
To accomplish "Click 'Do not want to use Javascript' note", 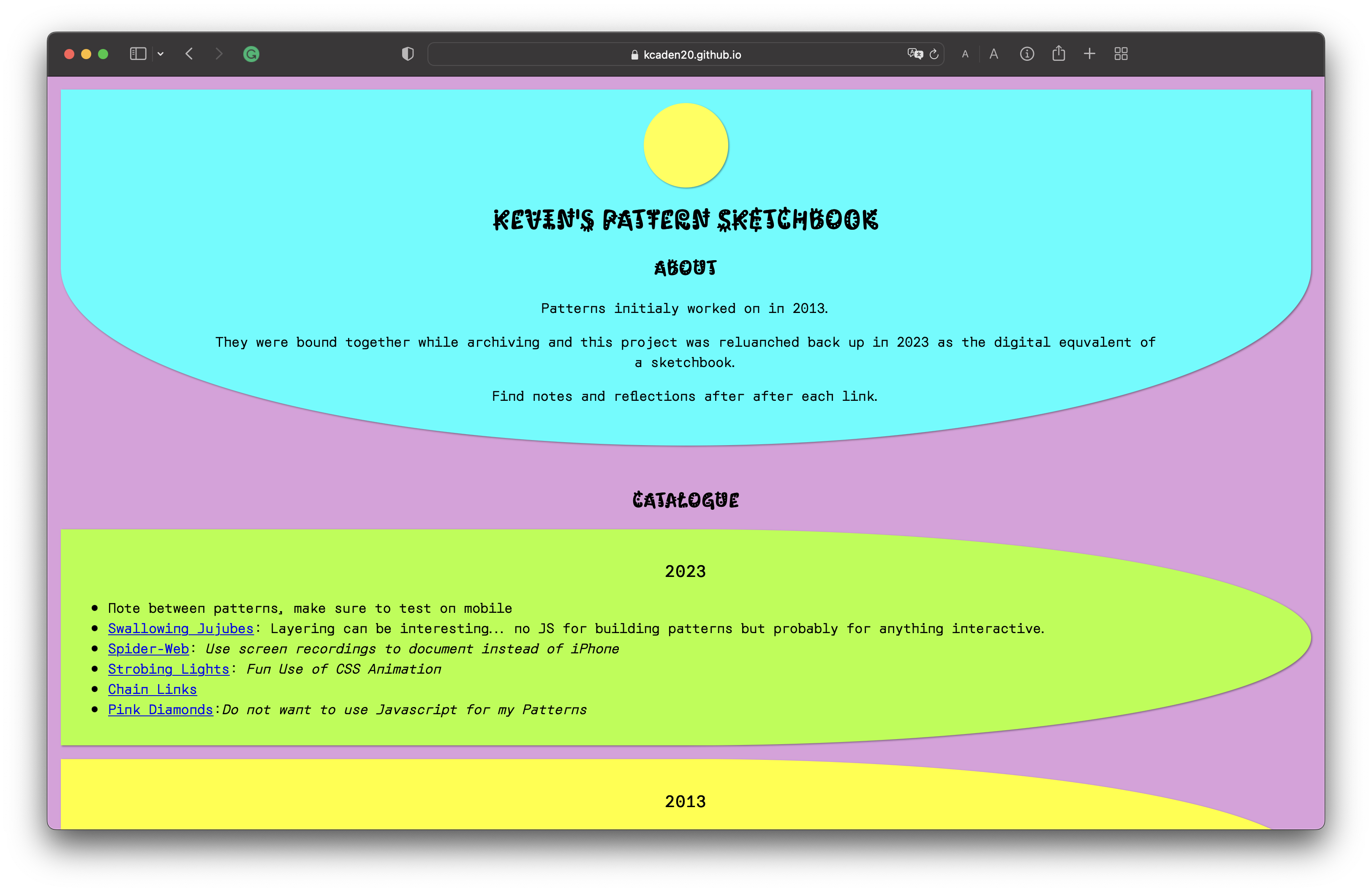I will [x=405, y=710].
